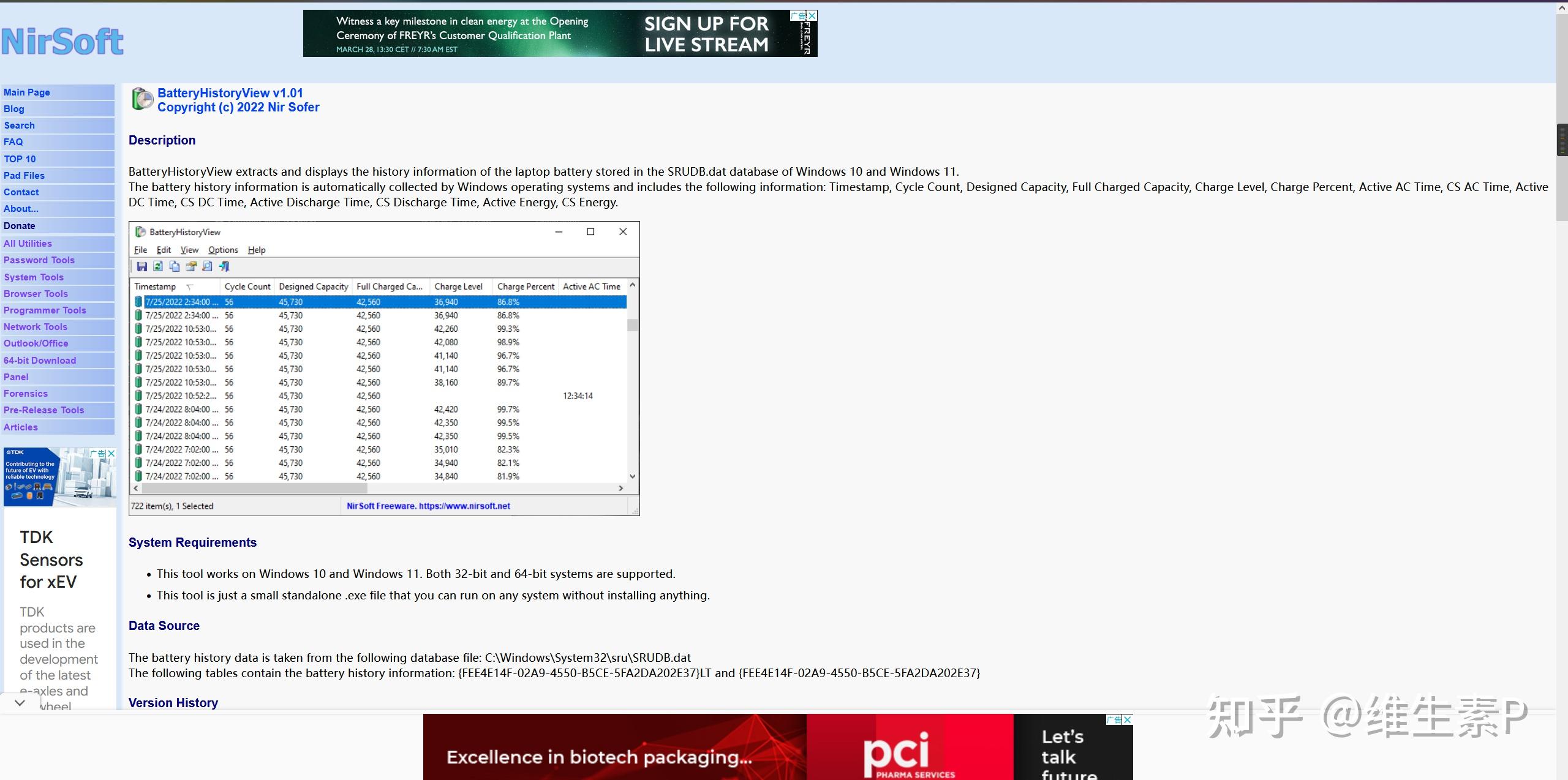Screen dimensions: 1568x780
Task: Open the About... sidebar link
Action: (21, 209)
